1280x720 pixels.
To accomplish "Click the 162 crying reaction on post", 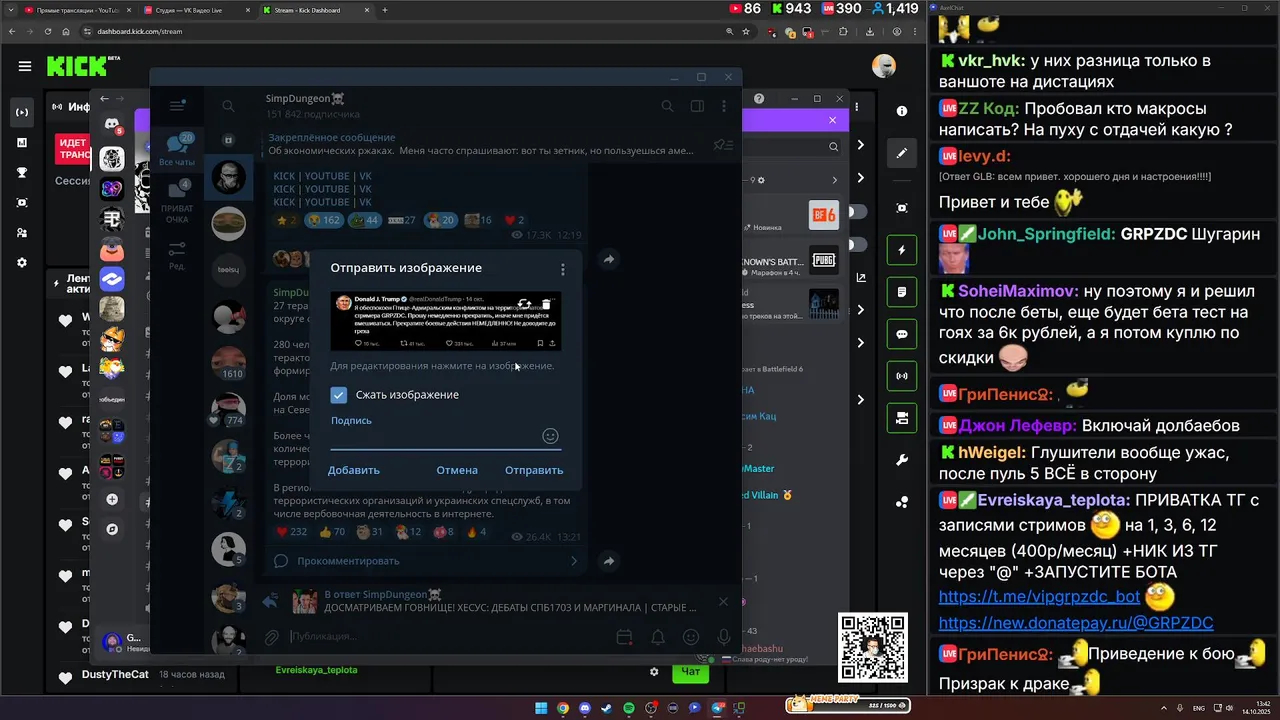I will 325,220.
